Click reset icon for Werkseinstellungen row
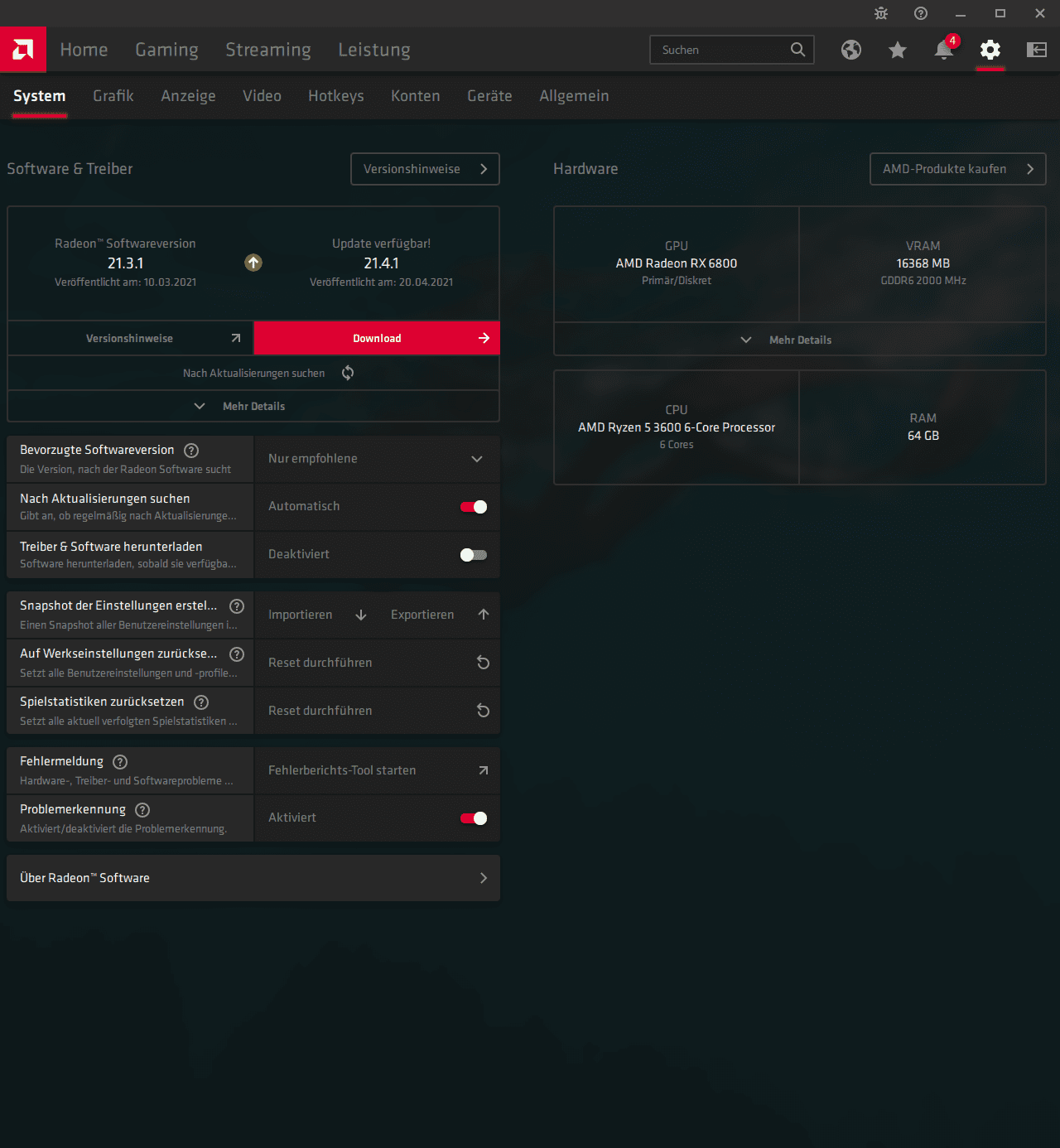 (x=484, y=663)
